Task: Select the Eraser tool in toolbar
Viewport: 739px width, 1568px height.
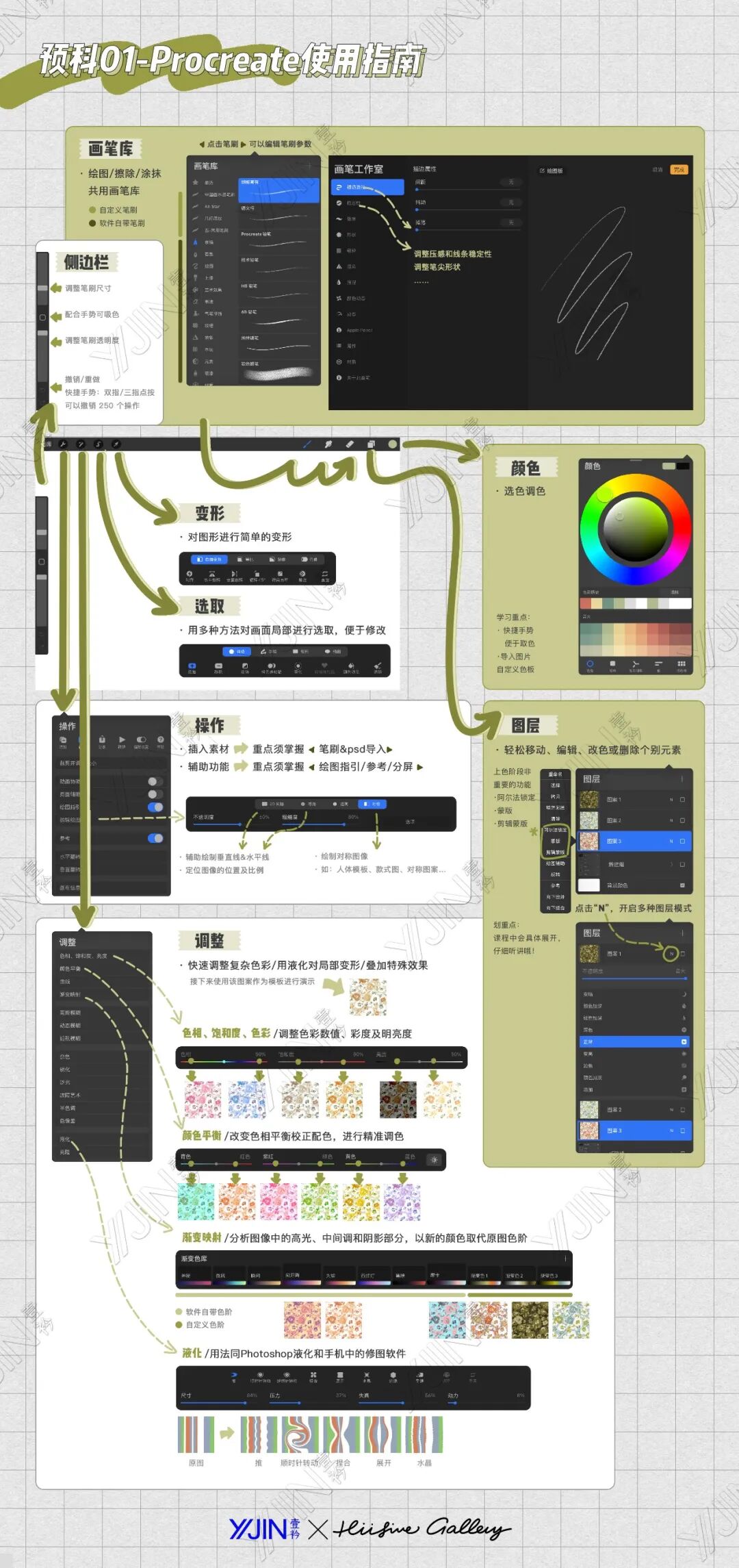Action: [350, 444]
